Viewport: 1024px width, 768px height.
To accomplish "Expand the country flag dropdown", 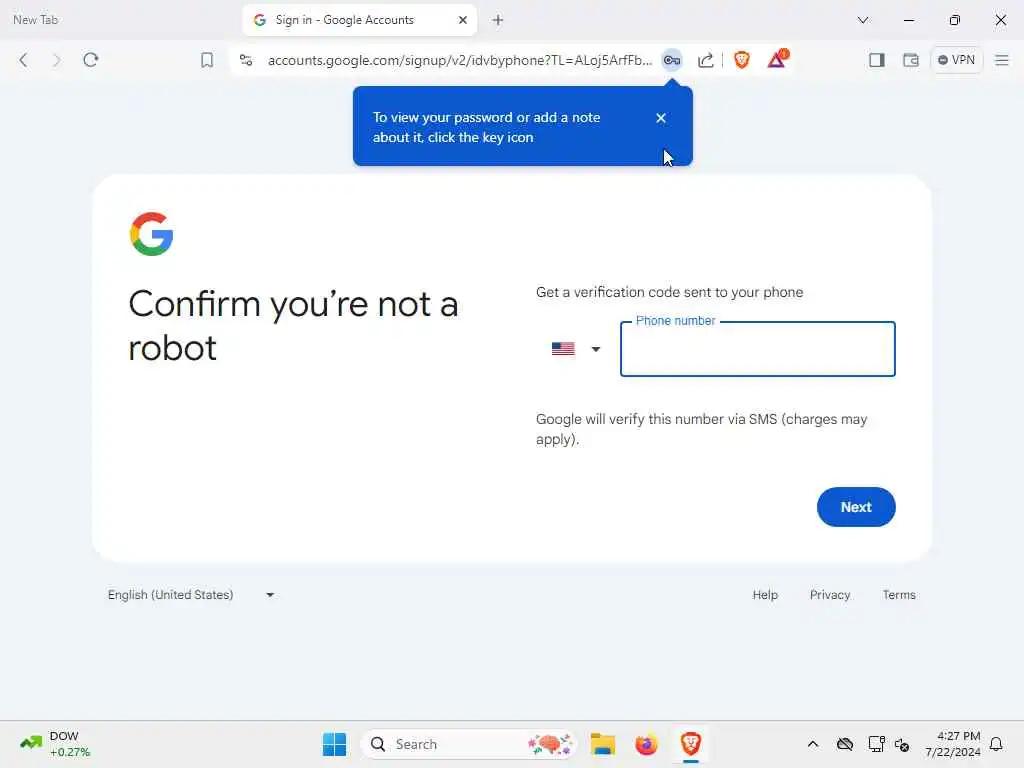I will (576, 349).
